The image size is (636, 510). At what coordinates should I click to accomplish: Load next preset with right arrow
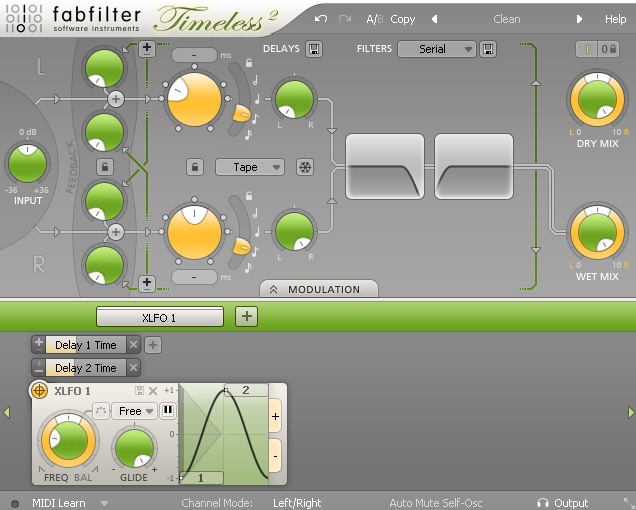[x=579, y=19]
